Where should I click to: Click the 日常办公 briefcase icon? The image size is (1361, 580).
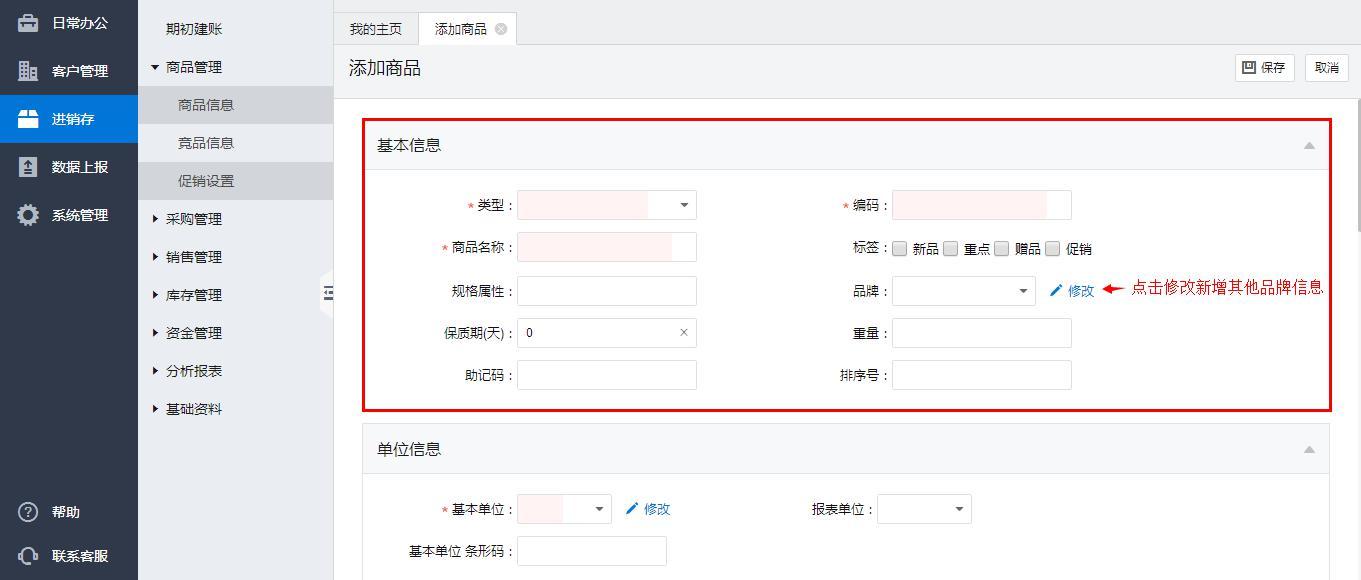[28, 23]
